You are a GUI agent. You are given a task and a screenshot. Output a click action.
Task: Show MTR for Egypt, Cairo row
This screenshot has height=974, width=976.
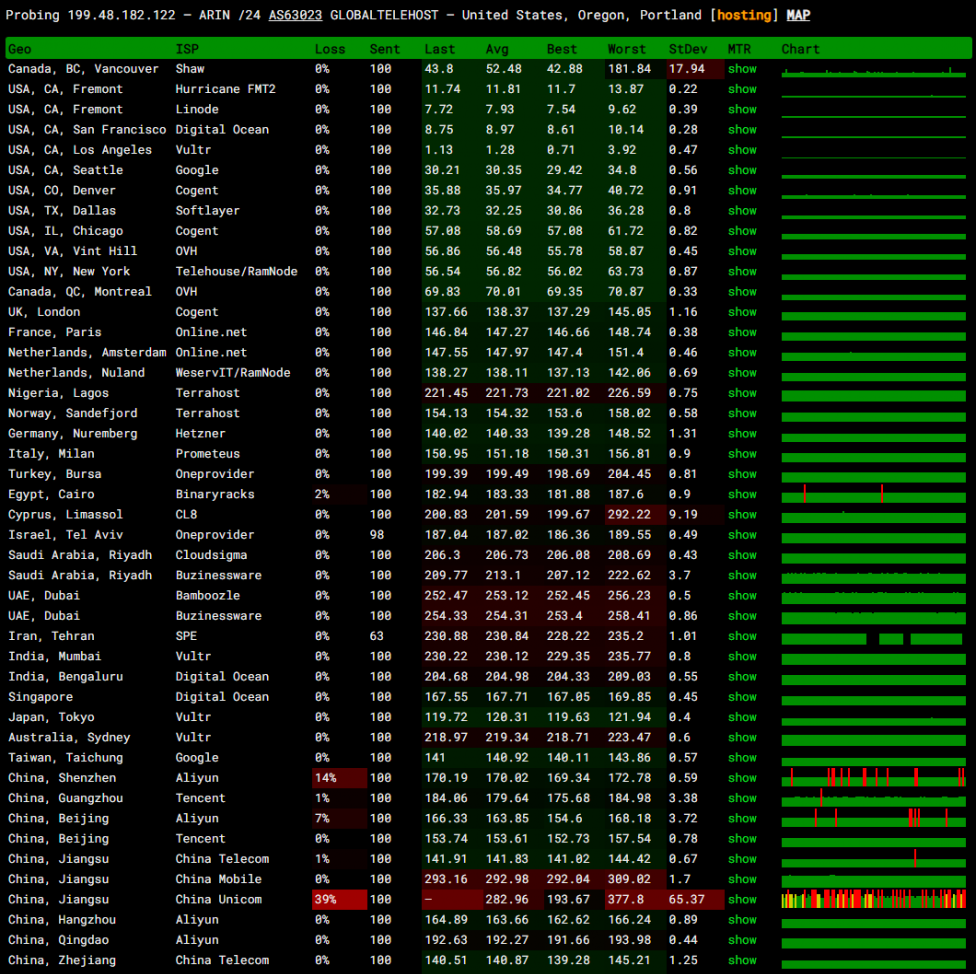(742, 495)
